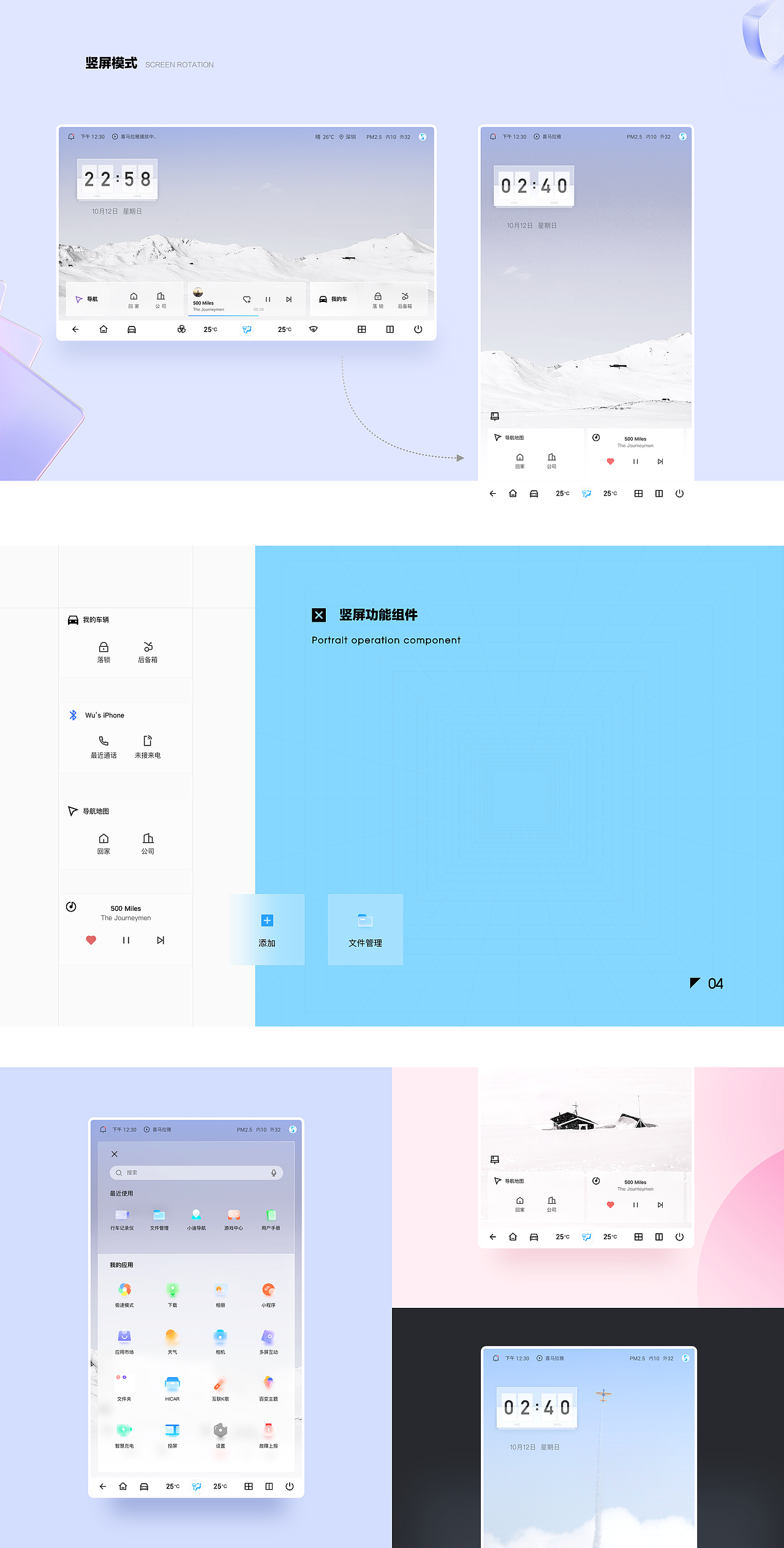Open 互联K歌 karaoke app
The height and width of the screenshot is (1548, 784).
(221, 1389)
